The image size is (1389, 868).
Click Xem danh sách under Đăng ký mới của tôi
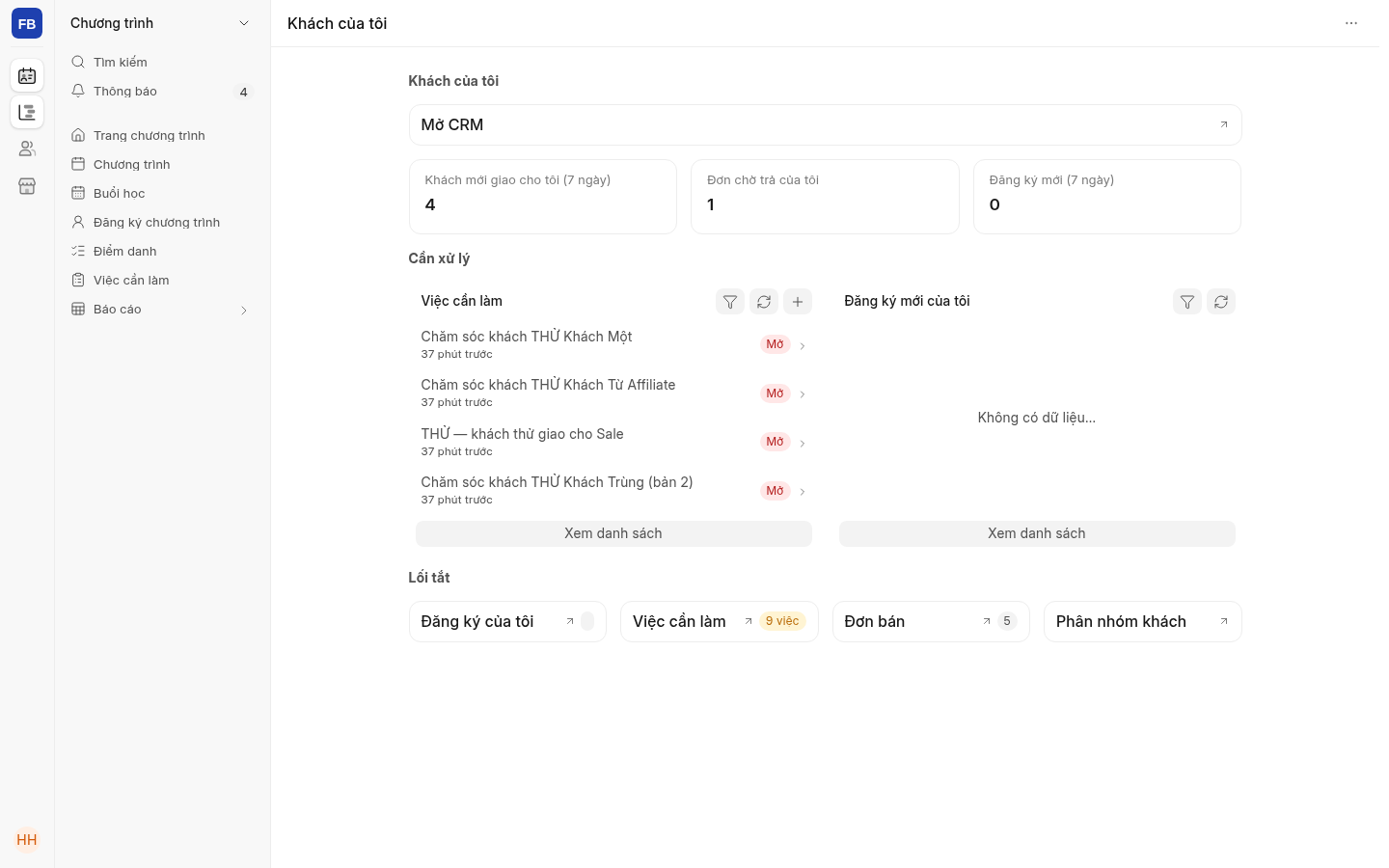pyautogui.click(x=1037, y=533)
